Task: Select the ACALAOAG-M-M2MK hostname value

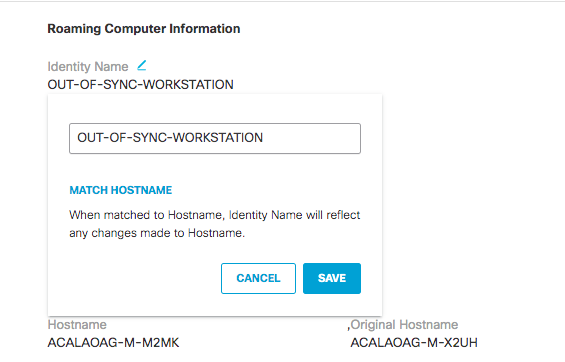Action: pyautogui.click(x=114, y=343)
